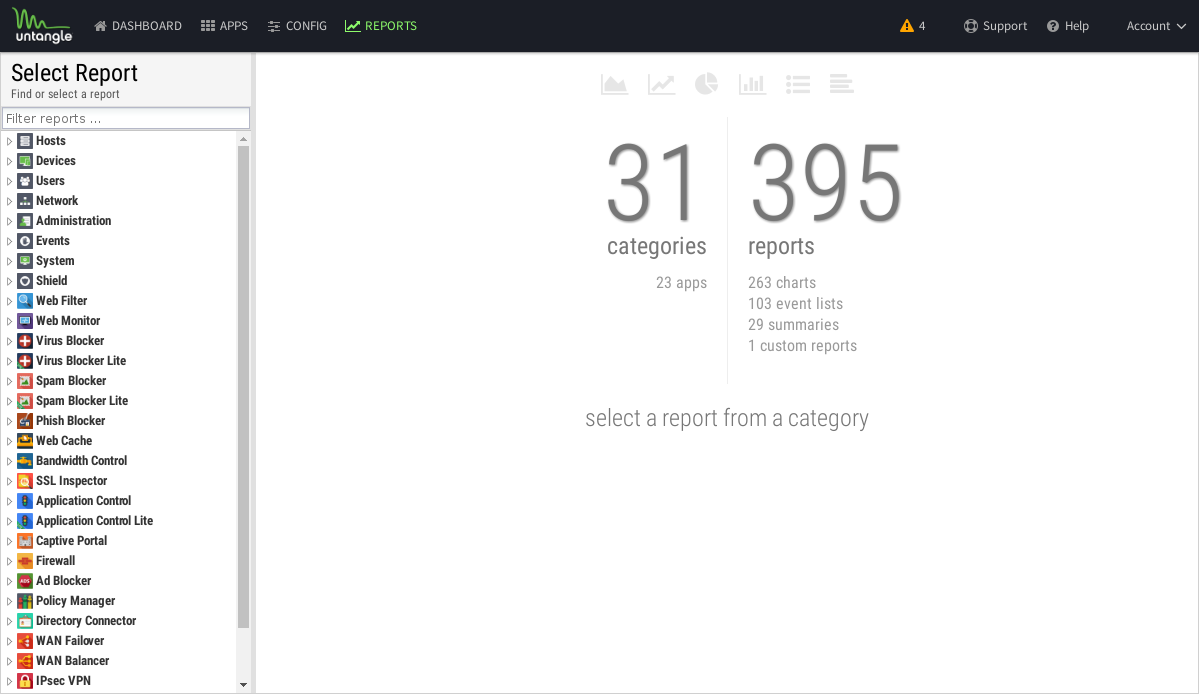1199x694 pixels.
Task: Click the Directory Connector icon
Action: point(25,621)
